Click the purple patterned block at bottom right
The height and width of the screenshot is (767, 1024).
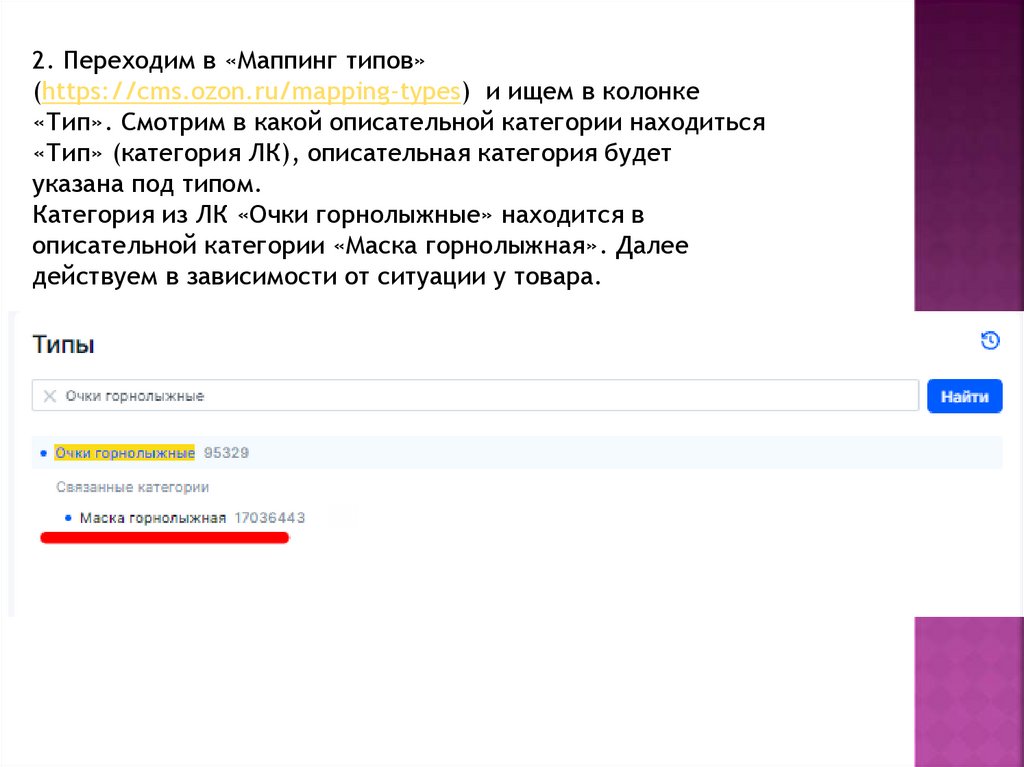[x=968, y=690]
